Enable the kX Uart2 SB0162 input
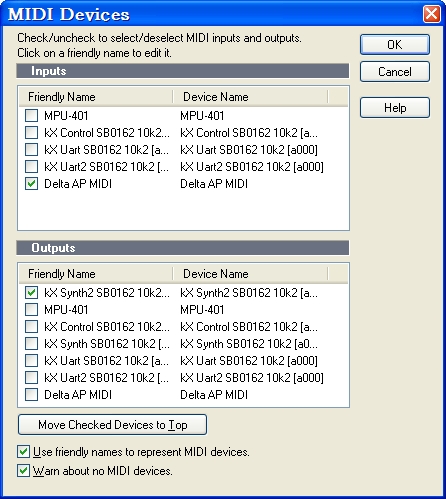Screen dimensions: 446x499 (x=31, y=167)
